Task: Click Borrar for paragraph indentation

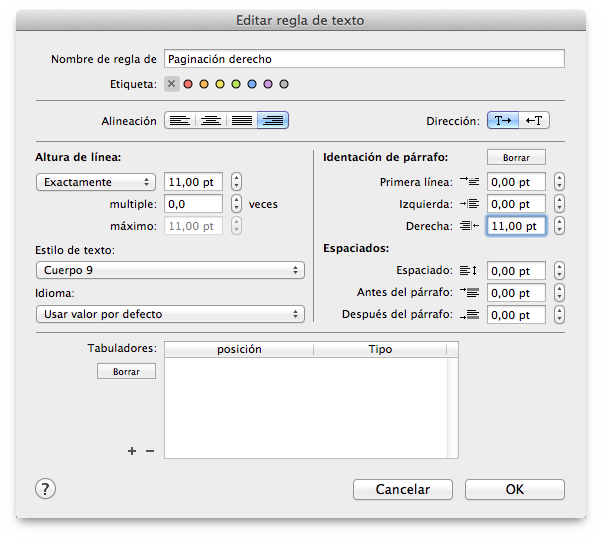Action: (516, 157)
